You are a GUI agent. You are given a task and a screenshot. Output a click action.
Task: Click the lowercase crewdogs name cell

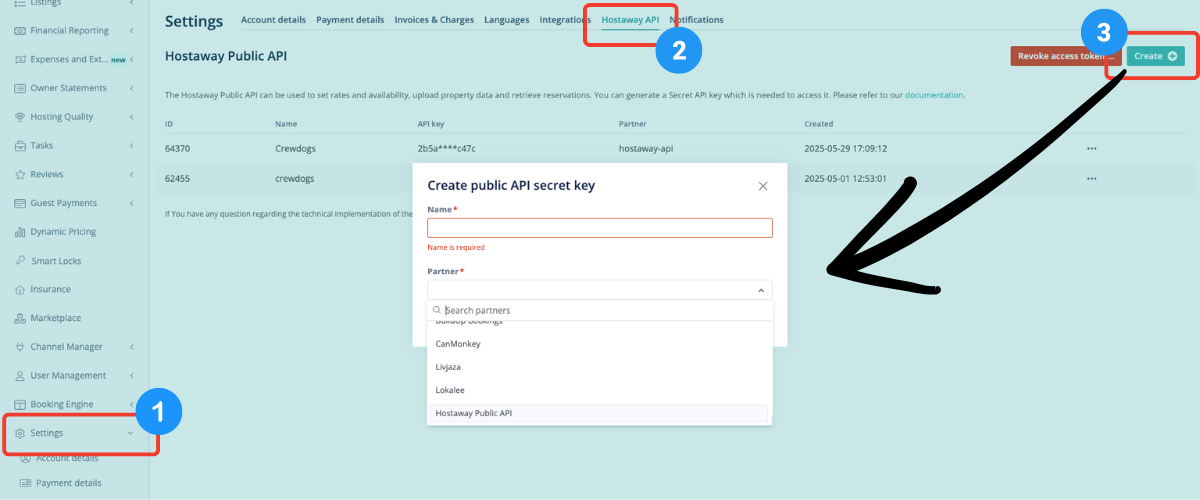pos(295,178)
